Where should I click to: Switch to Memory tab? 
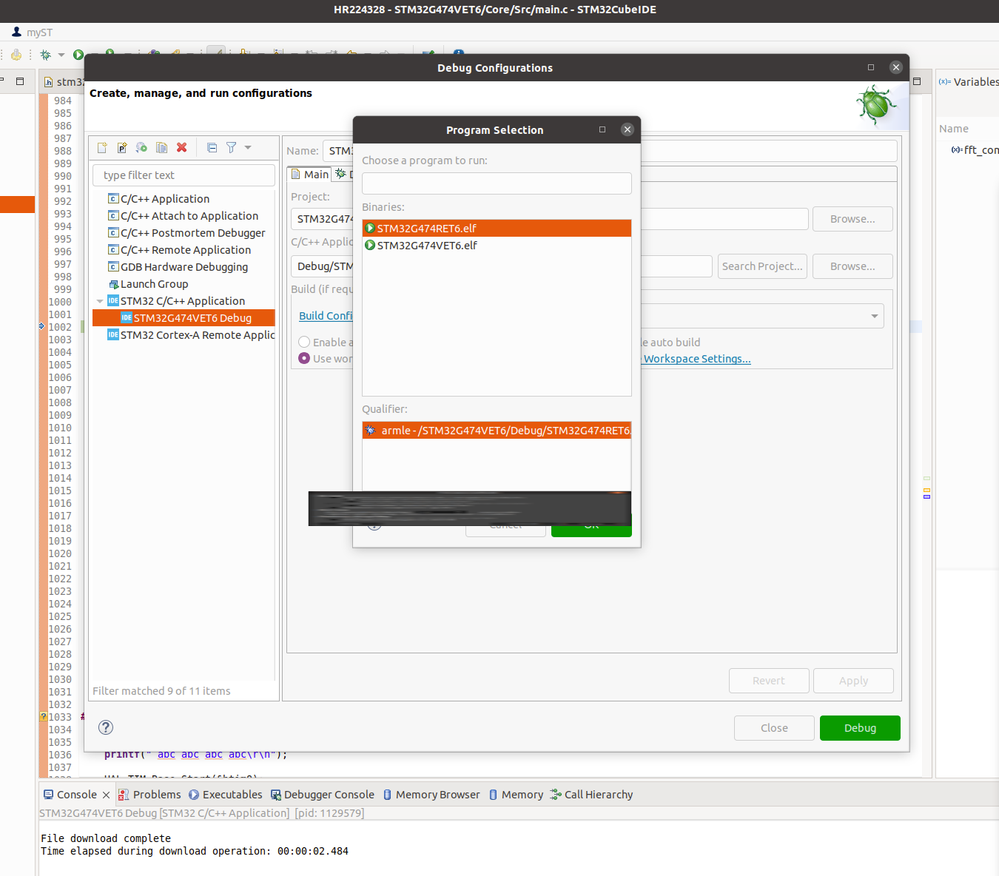(x=516, y=794)
